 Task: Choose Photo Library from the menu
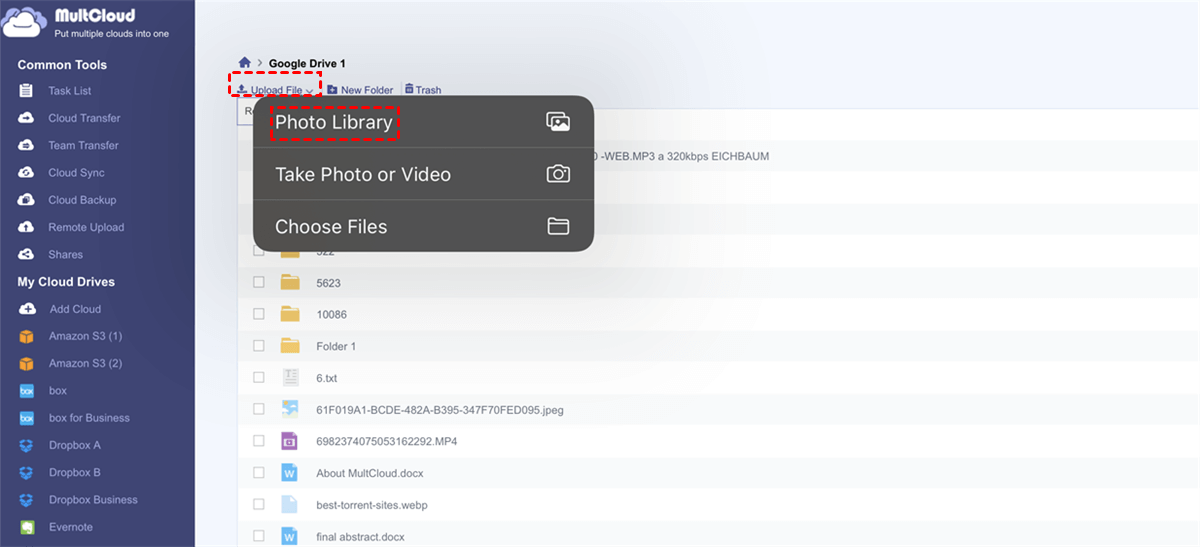[x=423, y=122]
